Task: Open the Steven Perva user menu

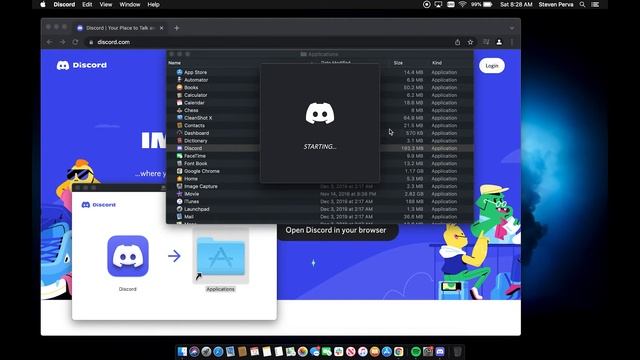Action: point(556,4)
